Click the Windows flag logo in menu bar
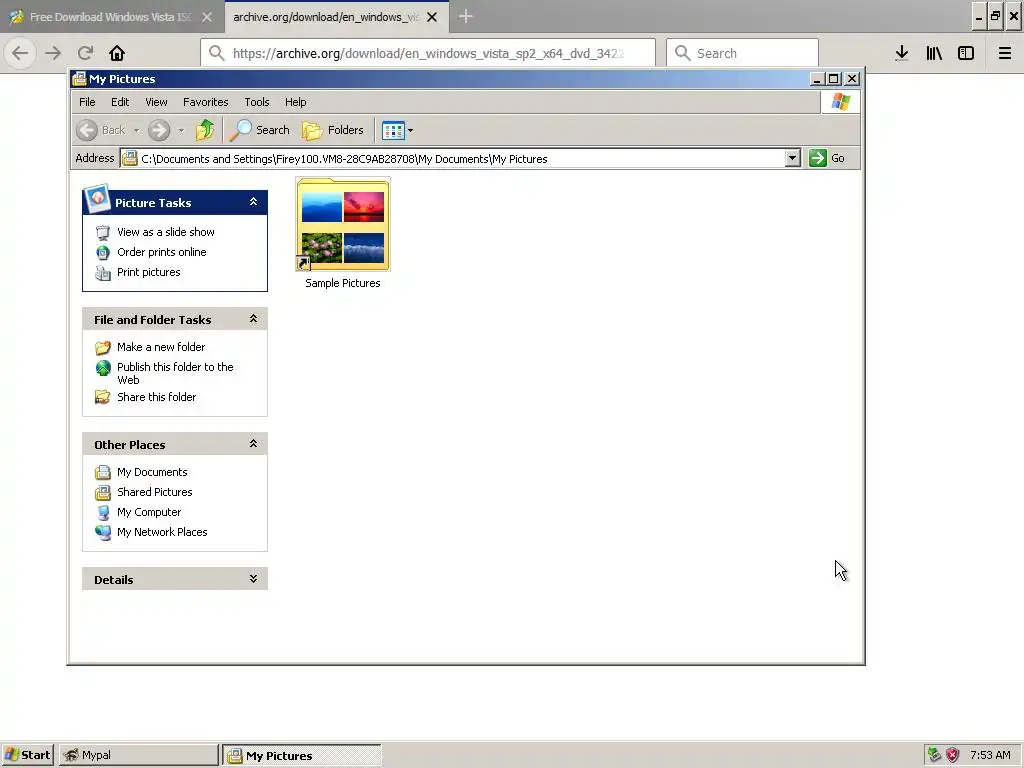1024x768 pixels. click(840, 102)
